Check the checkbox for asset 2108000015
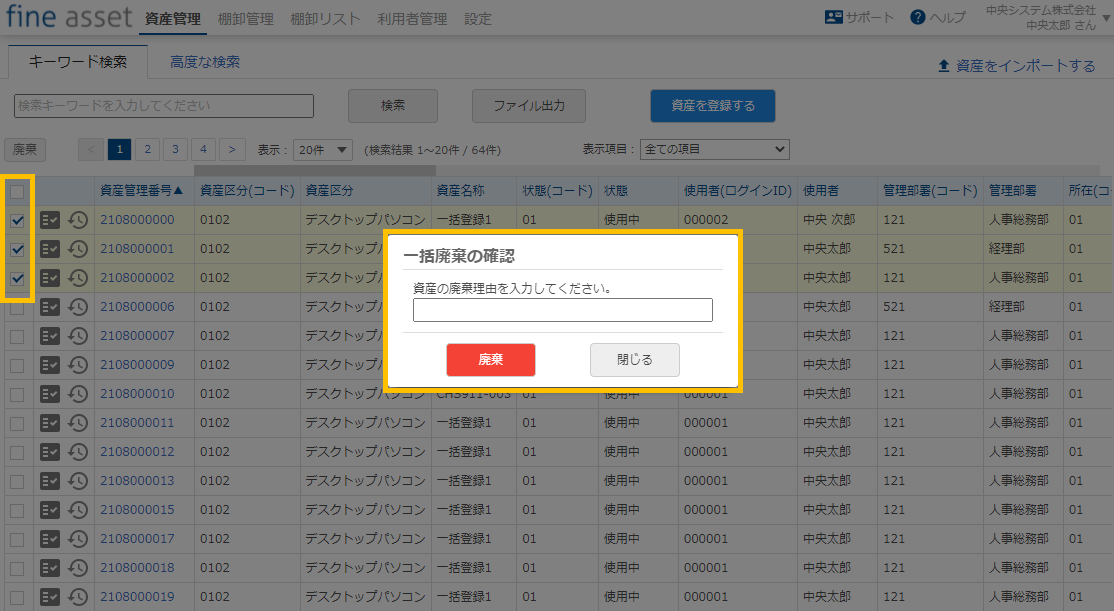The height and width of the screenshot is (611, 1114). point(17,511)
